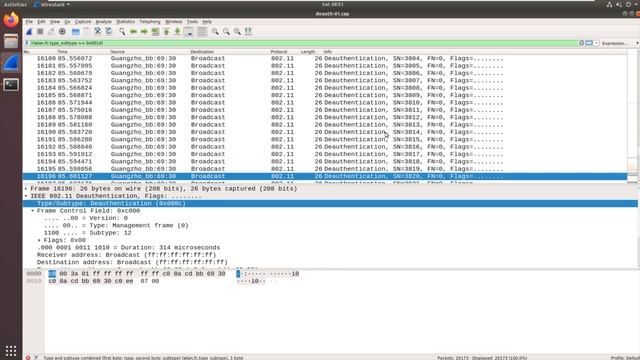Open the Capture menu
This screenshot has height=360, width=640.
(x=83, y=22)
